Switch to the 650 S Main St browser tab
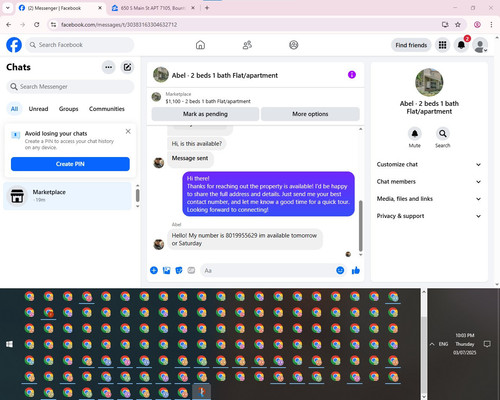This screenshot has width=500, height=400. coord(152,8)
